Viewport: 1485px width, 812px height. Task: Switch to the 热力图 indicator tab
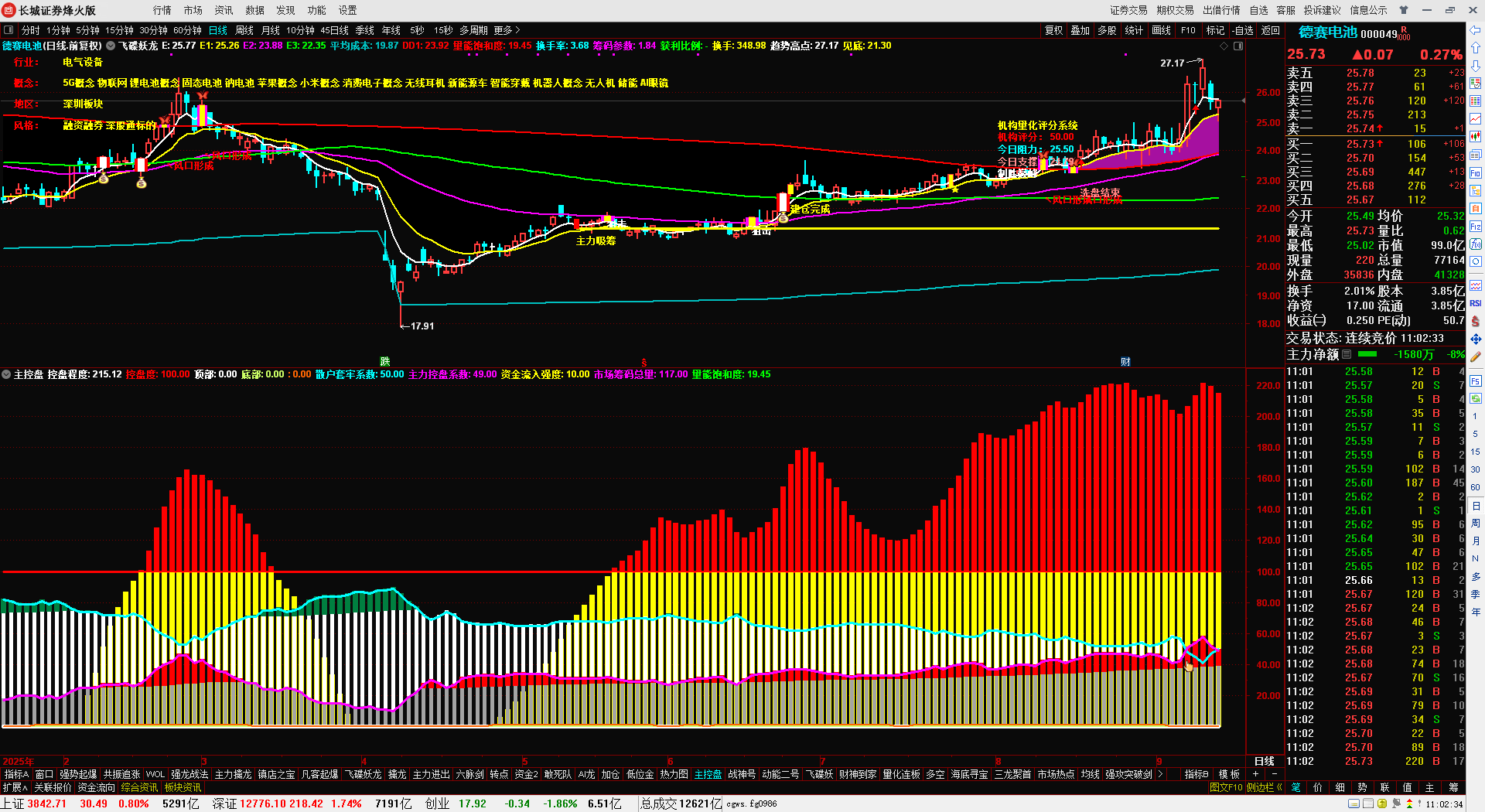[x=674, y=774]
